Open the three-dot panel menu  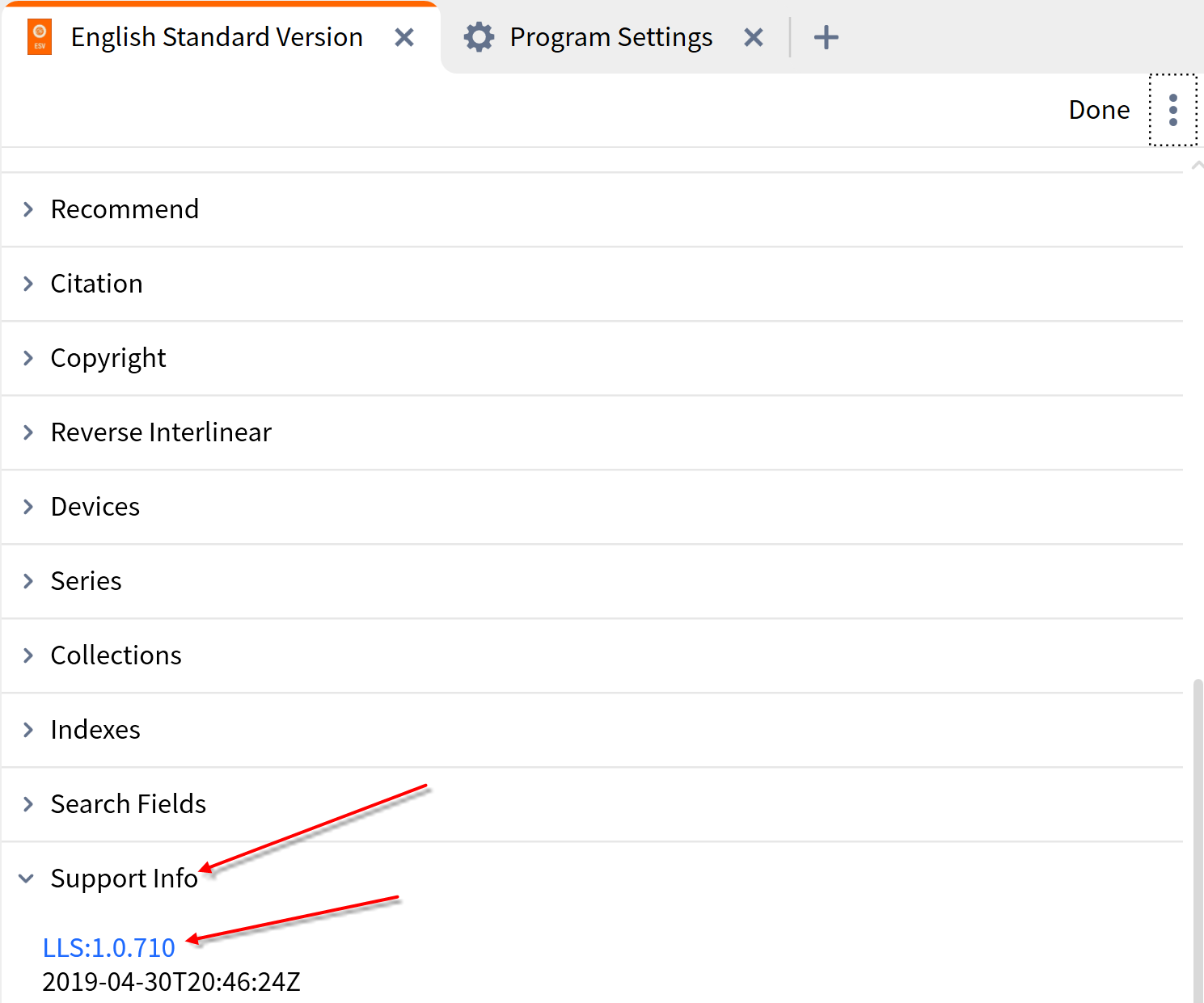pyautogui.click(x=1173, y=110)
